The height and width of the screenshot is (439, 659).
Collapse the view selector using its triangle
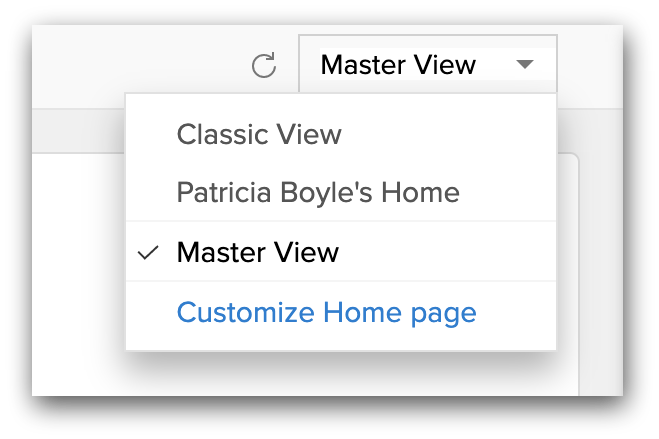coord(526,66)
